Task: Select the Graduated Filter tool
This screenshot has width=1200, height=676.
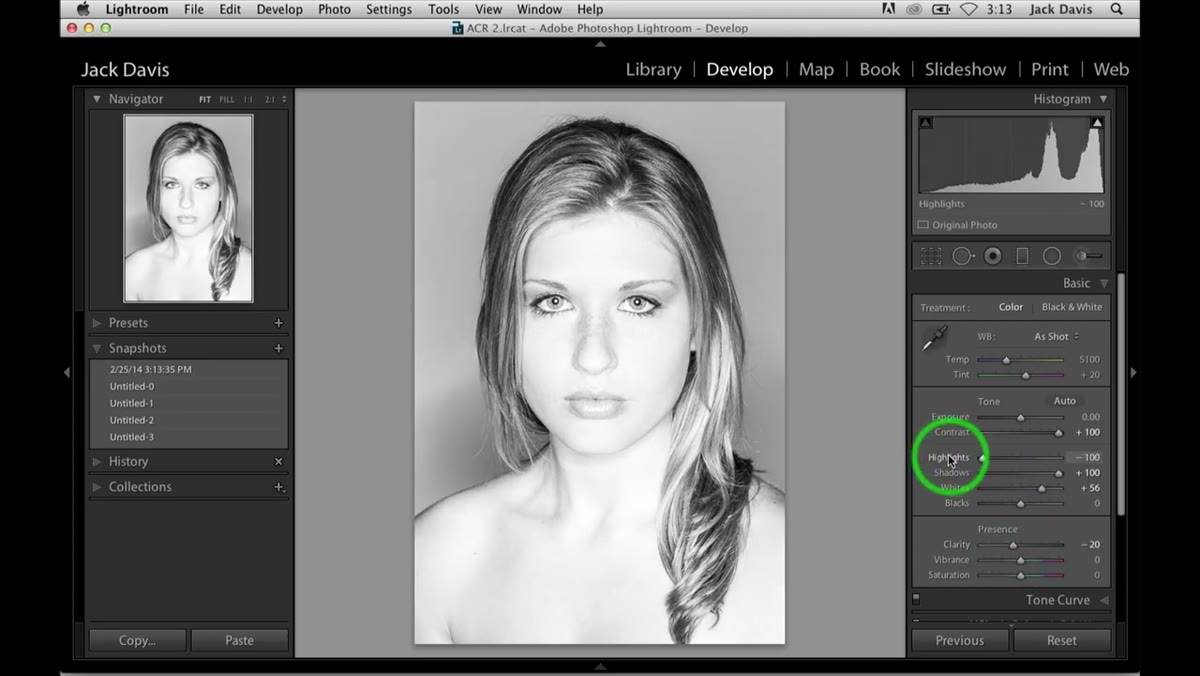Action: tap(1022, 256)
